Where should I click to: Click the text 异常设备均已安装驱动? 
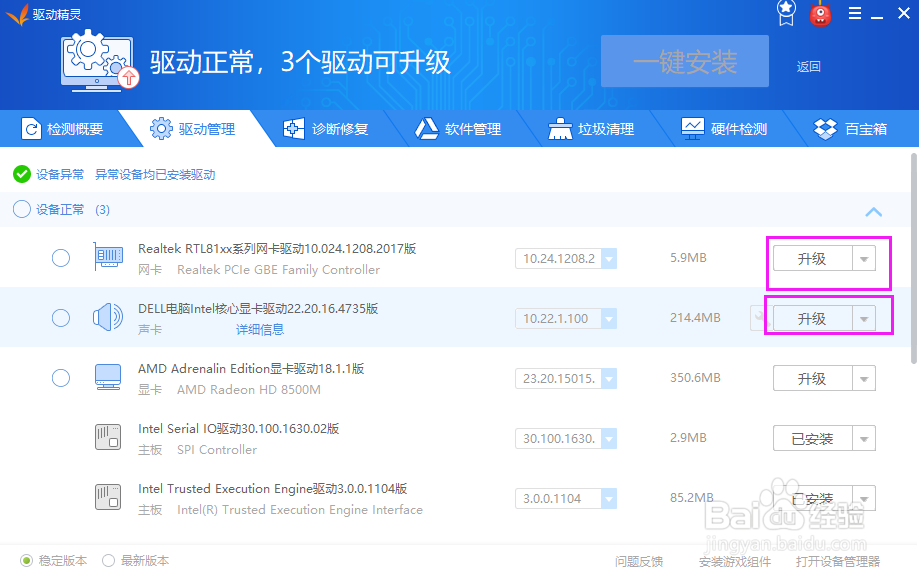pos(155,174)
